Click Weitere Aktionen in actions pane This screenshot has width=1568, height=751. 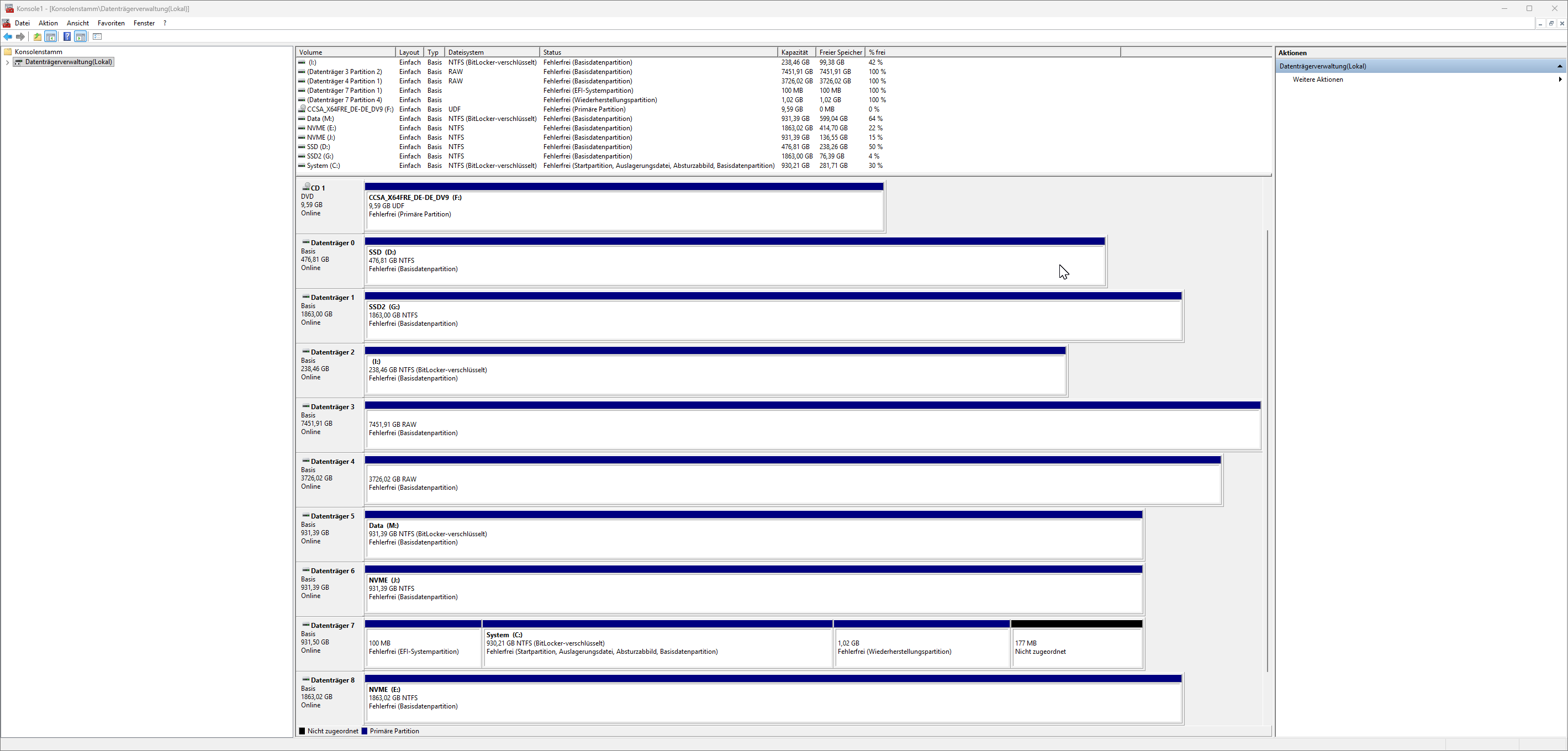pyautogui.click(x=1318, y=79)
